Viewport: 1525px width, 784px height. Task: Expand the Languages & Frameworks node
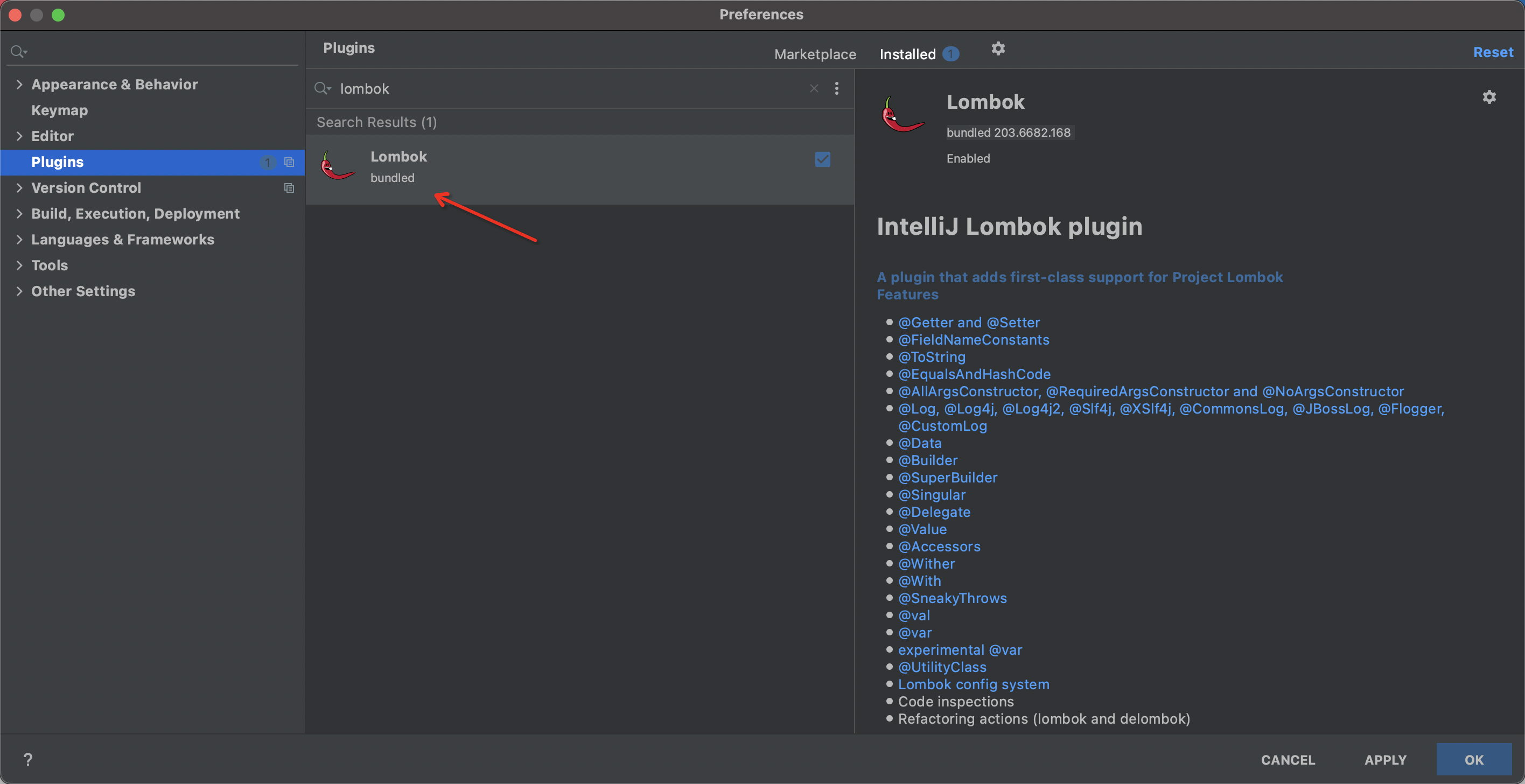[19, 239]
